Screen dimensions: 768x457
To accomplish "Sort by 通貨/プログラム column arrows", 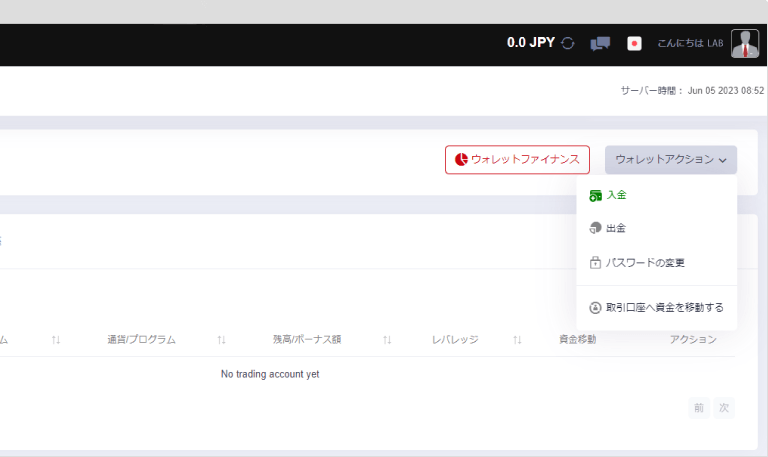I will pyautogui.click(x=221, y=339).
